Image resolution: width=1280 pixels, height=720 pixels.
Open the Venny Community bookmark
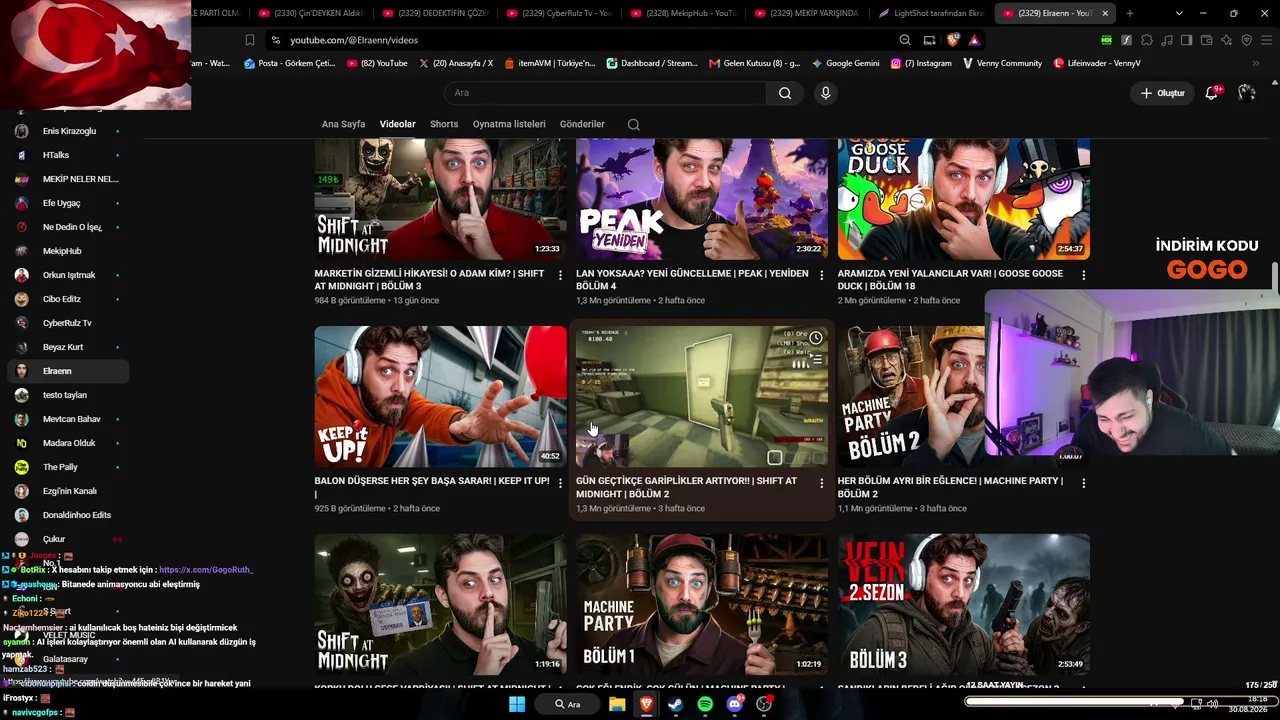(1002, 63)
